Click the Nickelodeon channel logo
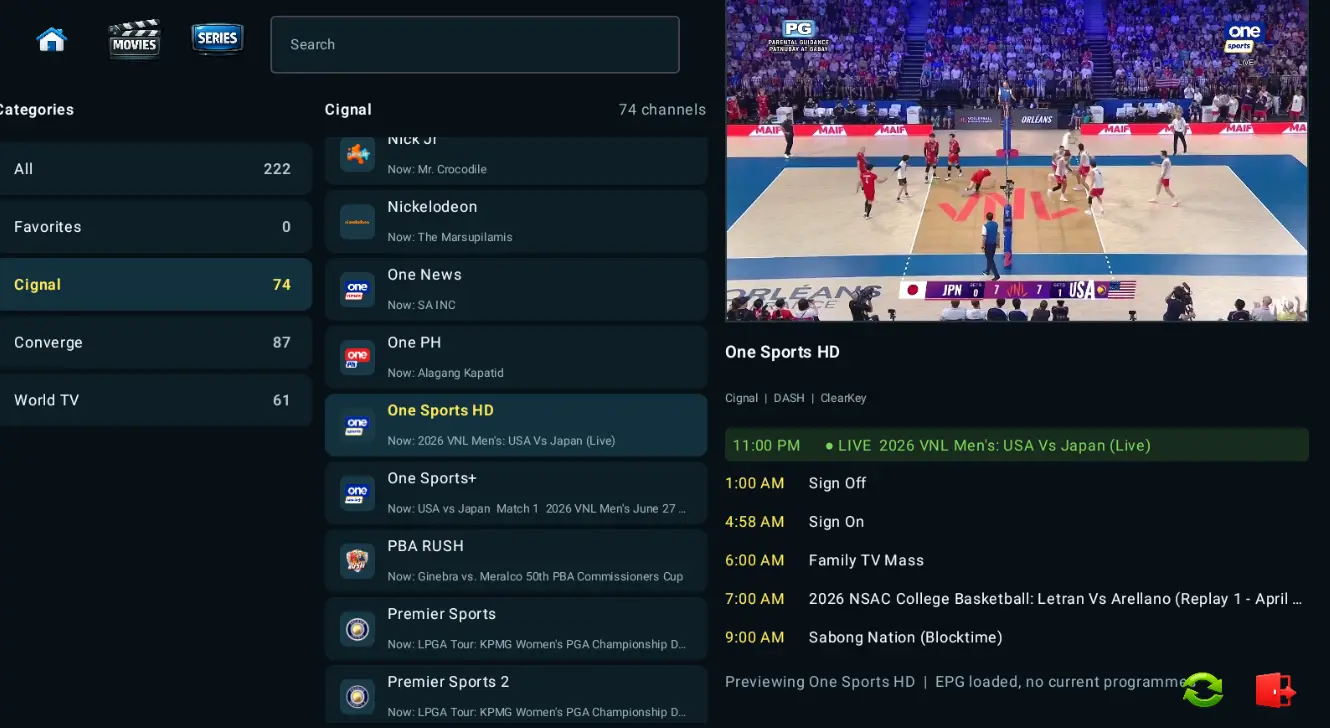Image resolution: width=1330 pixels, height=728 pixels. pyautogui.click(x=357, y=222)
